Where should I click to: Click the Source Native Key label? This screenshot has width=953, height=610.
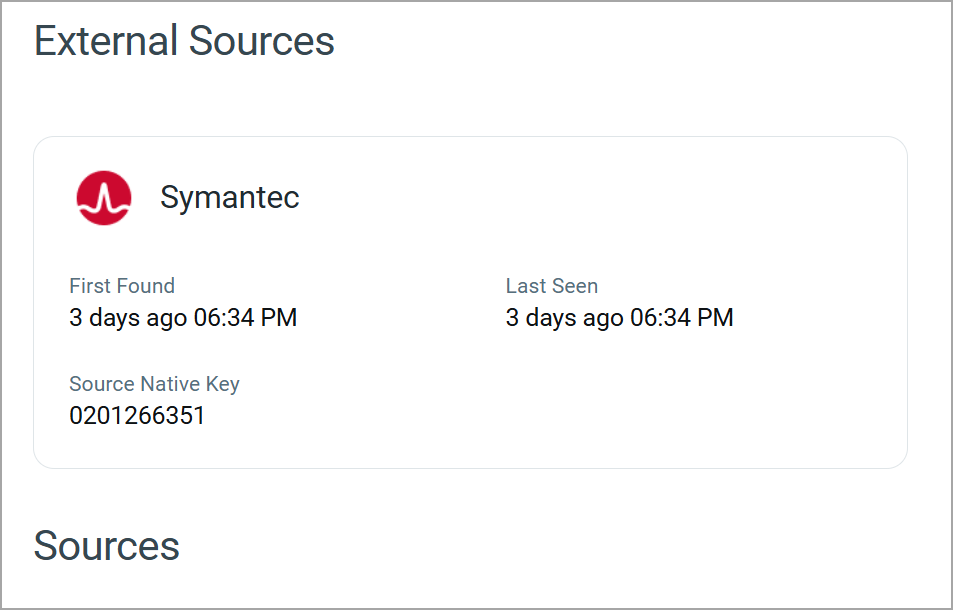154,384
